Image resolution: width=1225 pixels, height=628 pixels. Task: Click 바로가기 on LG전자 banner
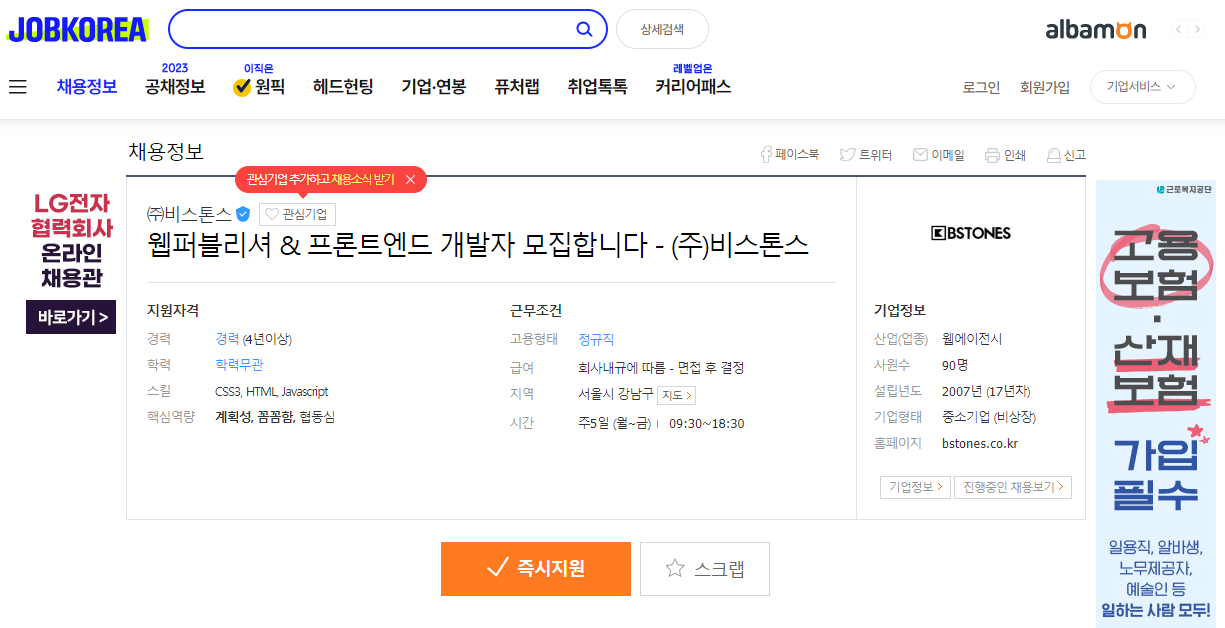(71, 317)
